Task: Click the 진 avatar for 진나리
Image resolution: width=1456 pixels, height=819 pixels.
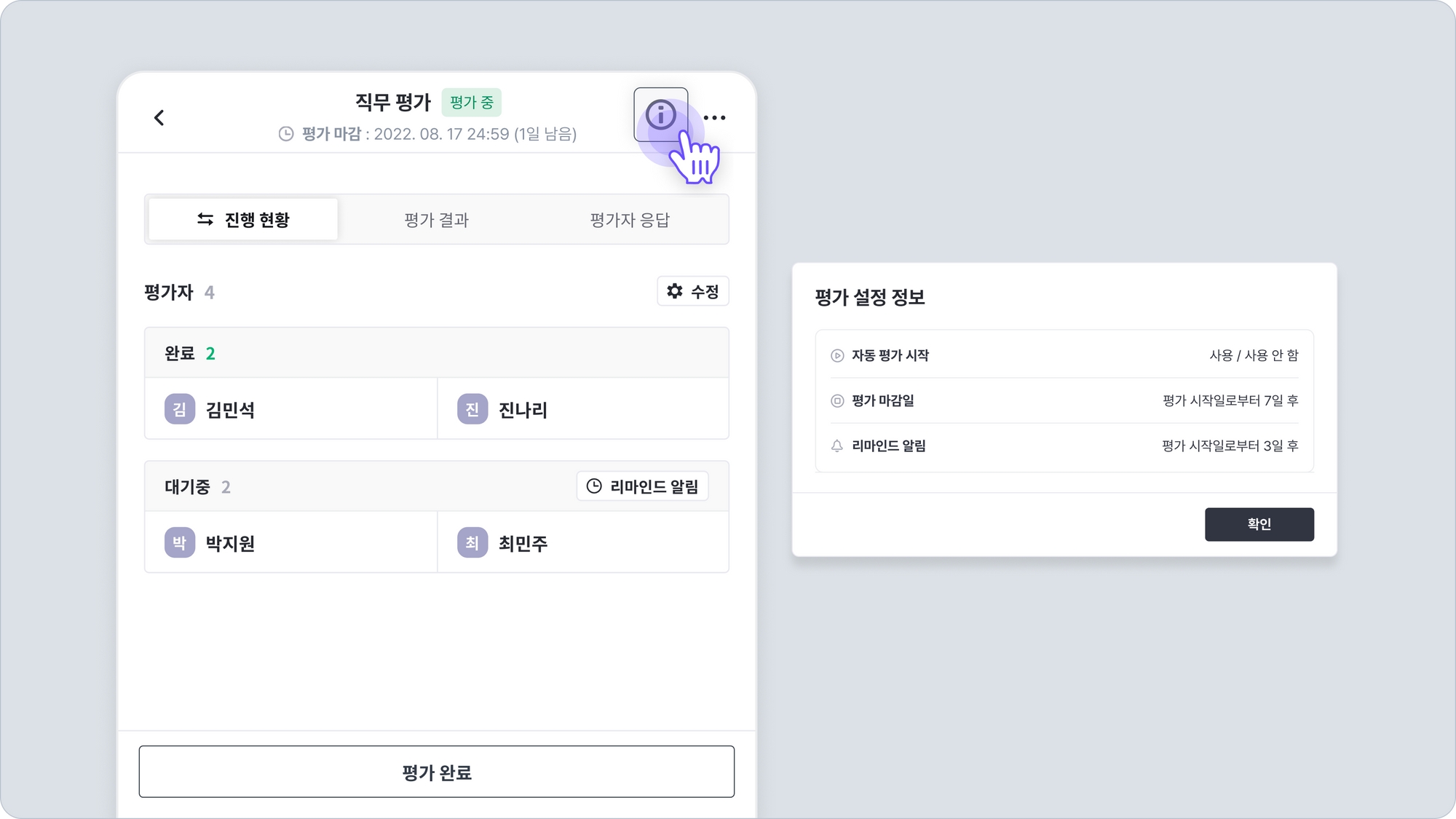Action: coord(472,409)
